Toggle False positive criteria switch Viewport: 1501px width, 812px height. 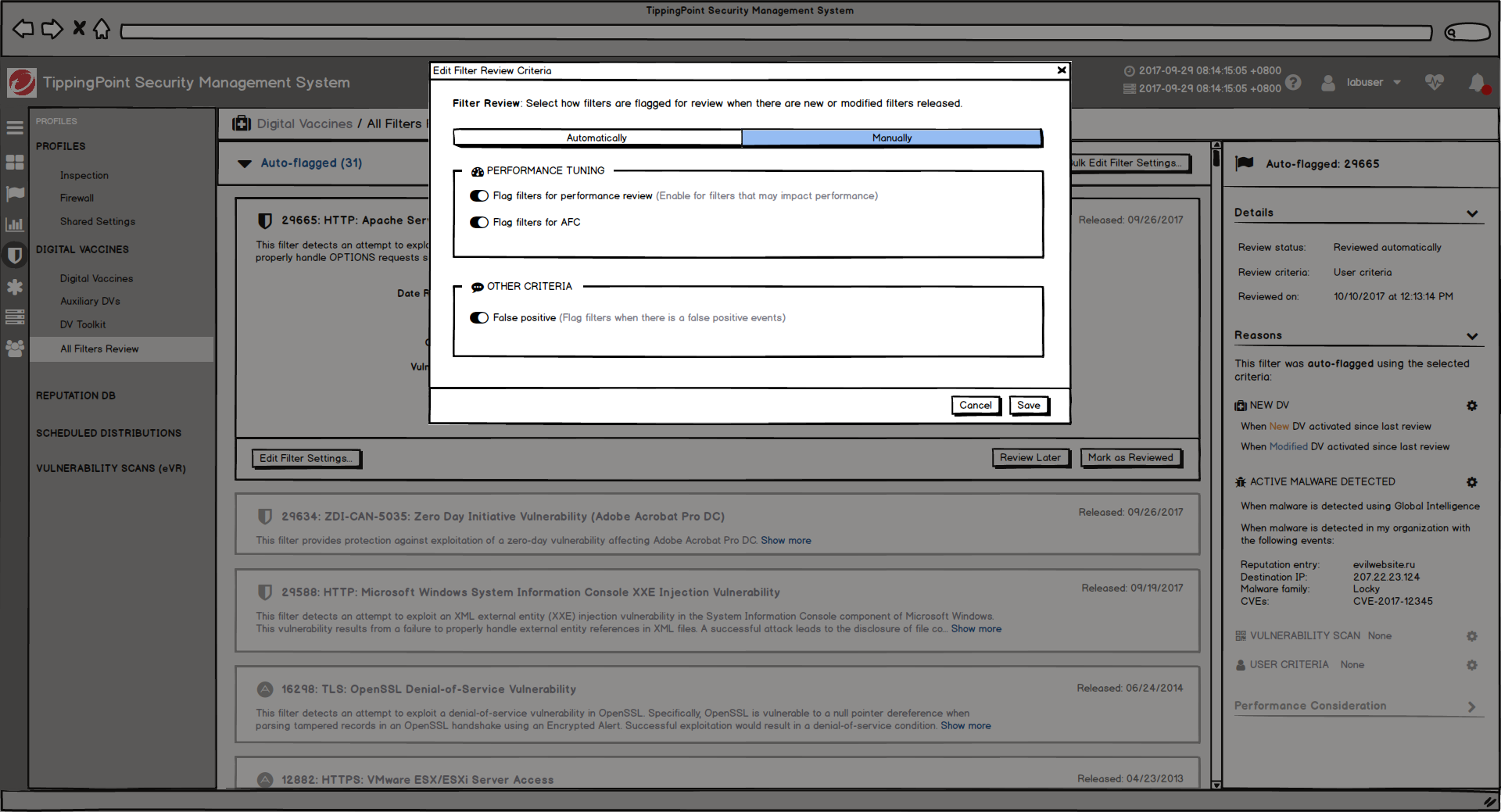pos(479,318)
